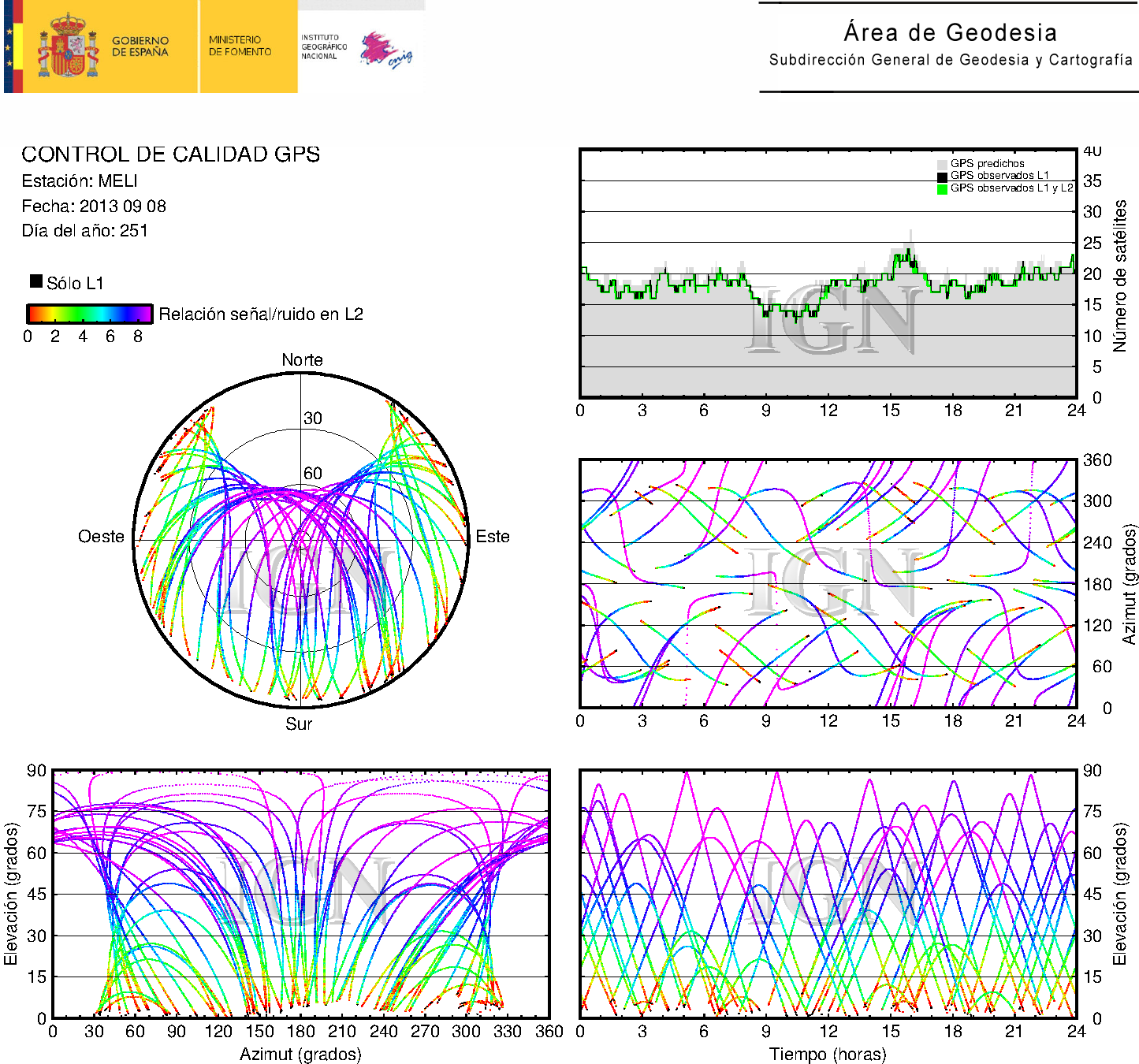Click the Área de Geodesia heading
The height and width of the screenshot is (1064, 1139).
coord(950,32)
